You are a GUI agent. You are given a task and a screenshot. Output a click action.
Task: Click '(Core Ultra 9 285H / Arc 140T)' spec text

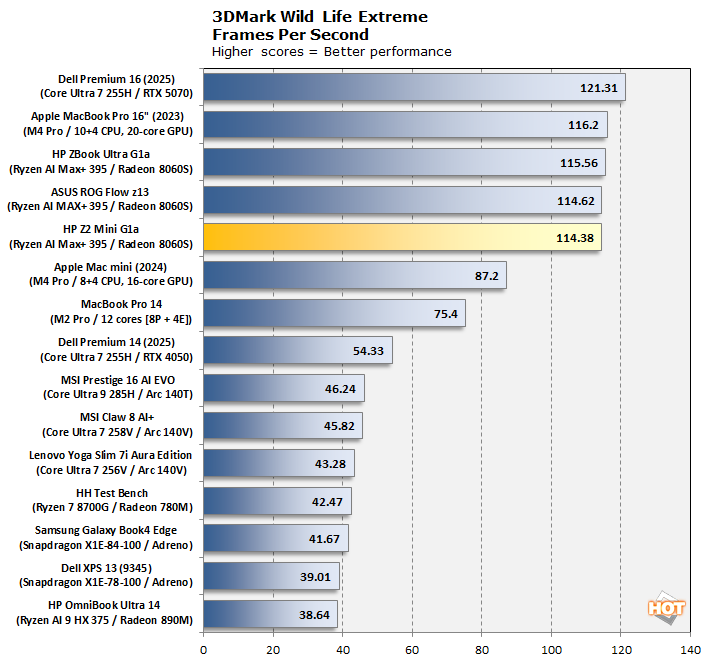[x=118, y=394]
